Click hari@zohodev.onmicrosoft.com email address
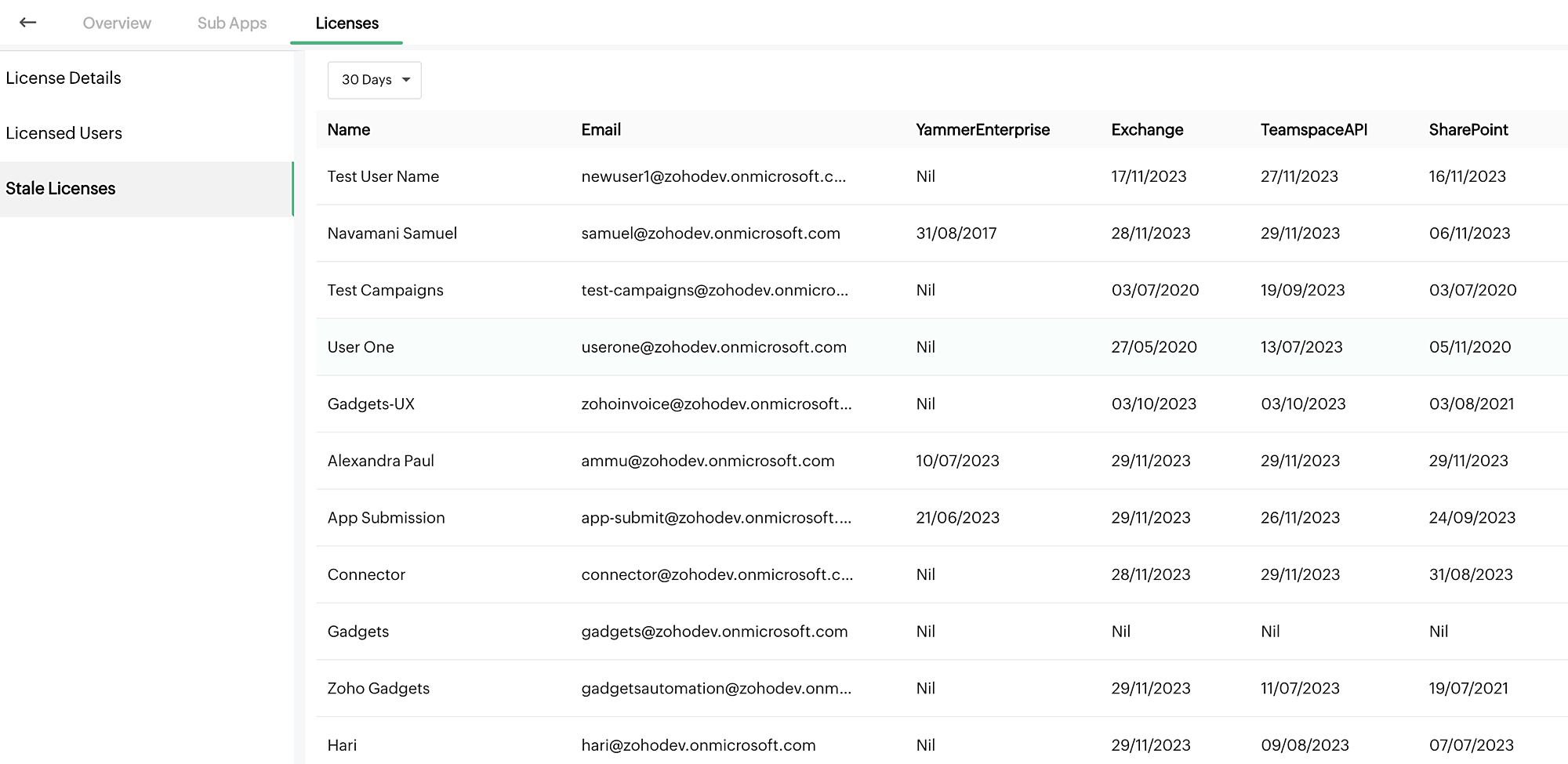1568x764 pixels. click(x=698, y=745)
